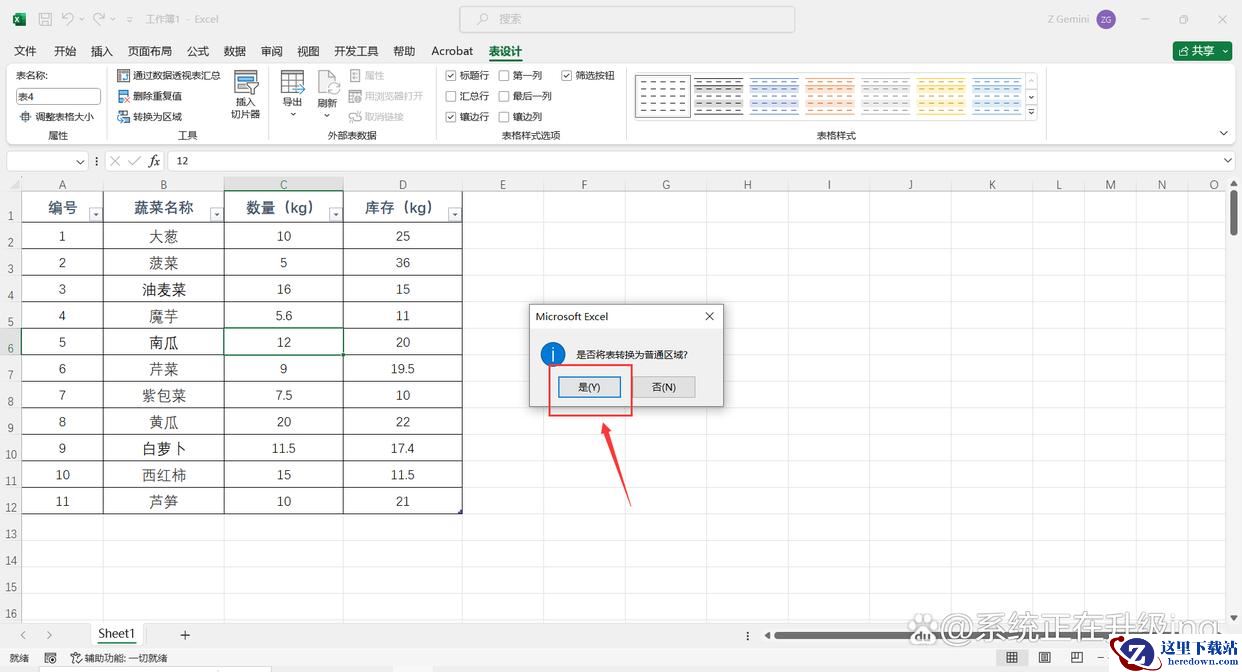The height and width of the screenshot is (672, 1242).
Task: Click Summarize with PivotTable (通过数据透视表汇总)
Action: pyautogui.click(x=124, y=75)
